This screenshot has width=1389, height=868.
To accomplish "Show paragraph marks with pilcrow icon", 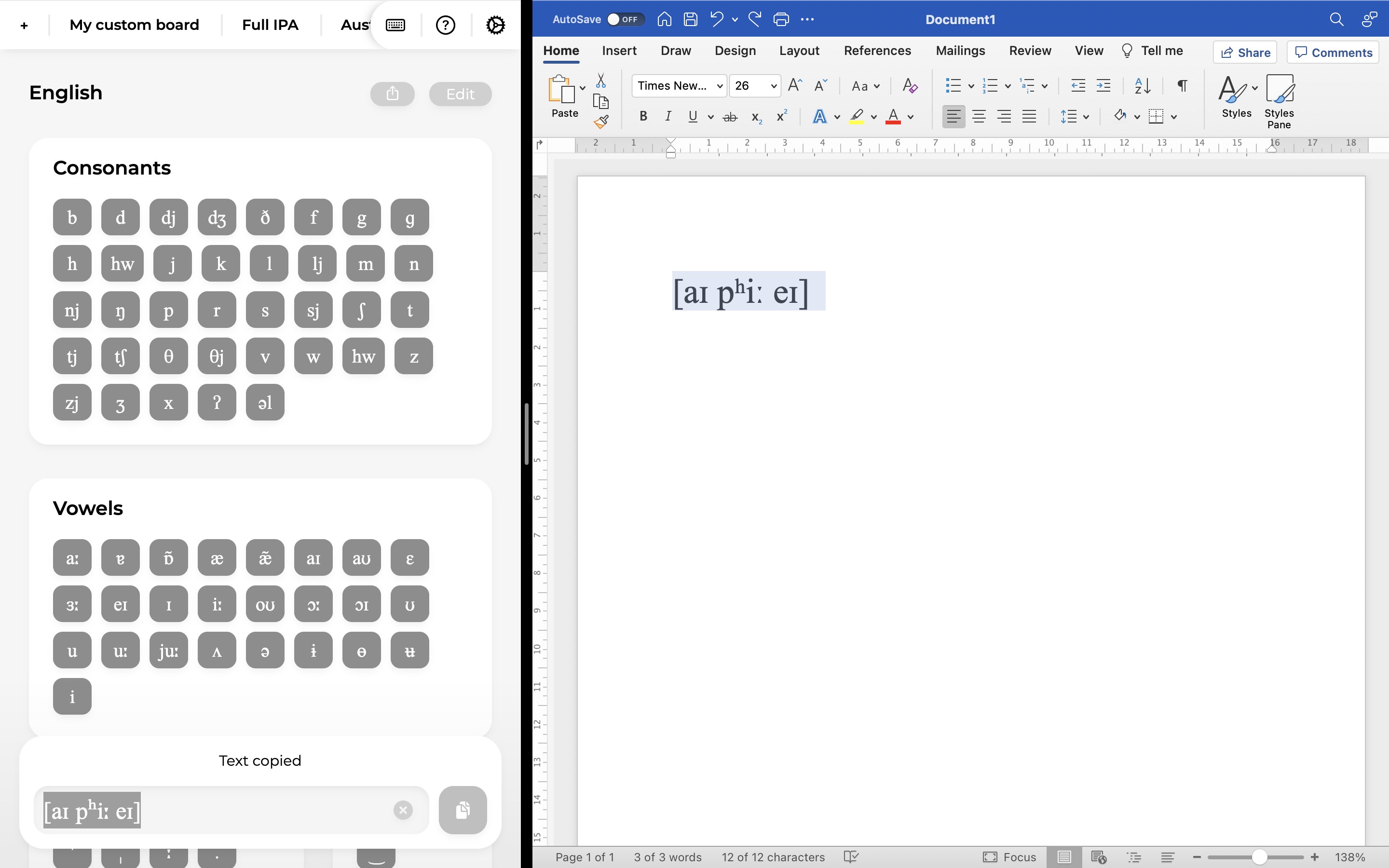I will (1182, 86).
